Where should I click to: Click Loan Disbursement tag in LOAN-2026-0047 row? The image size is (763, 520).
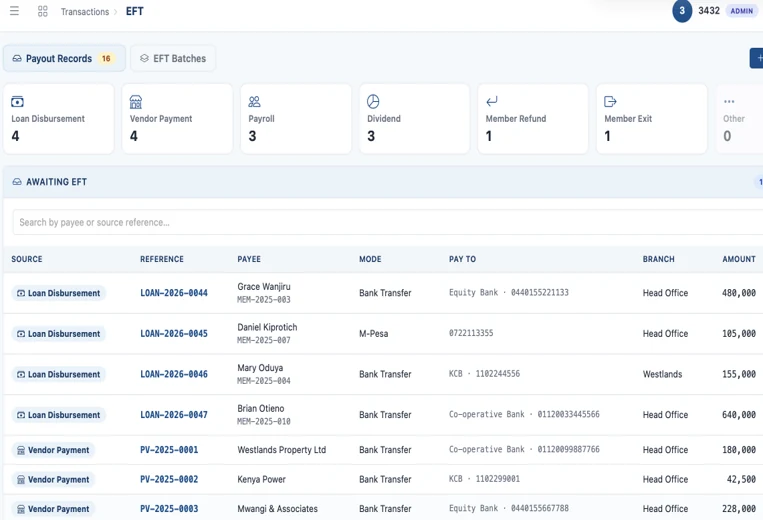pyautogui.click(x=58, y=415)
